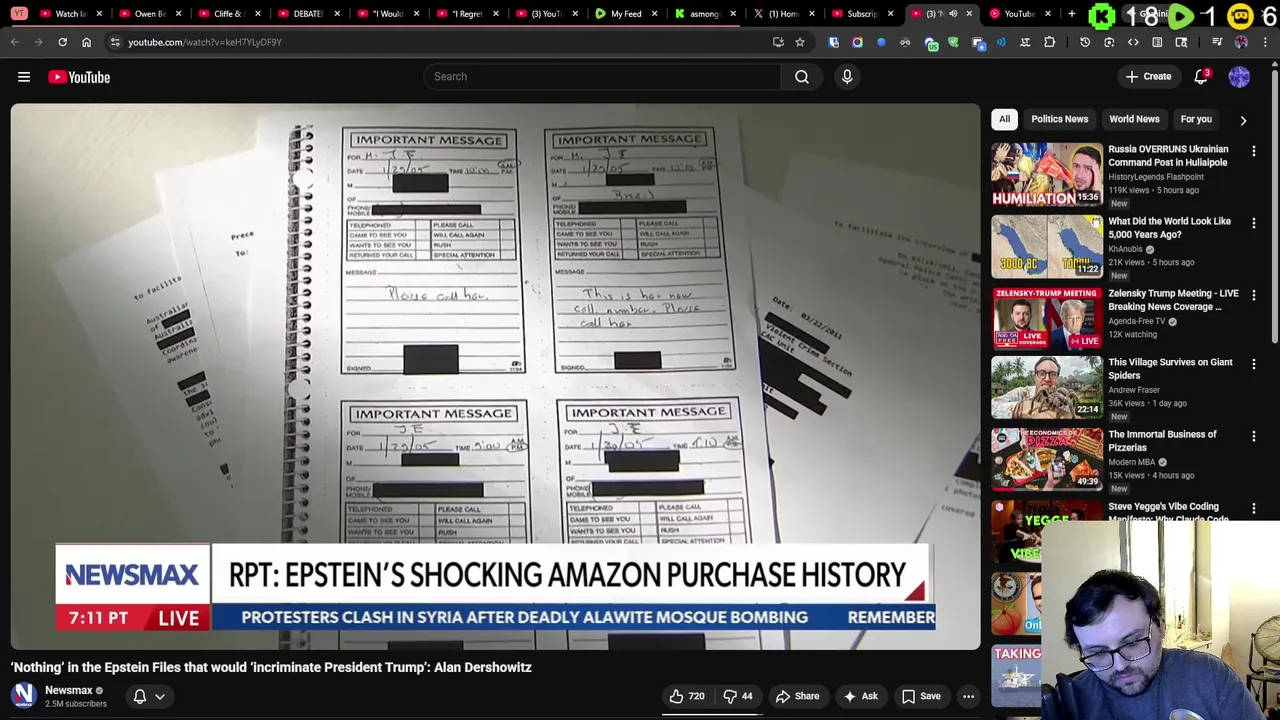Open Russia OVERRUNS Ukrainian Command Post thumbnail

point(1047,174)
